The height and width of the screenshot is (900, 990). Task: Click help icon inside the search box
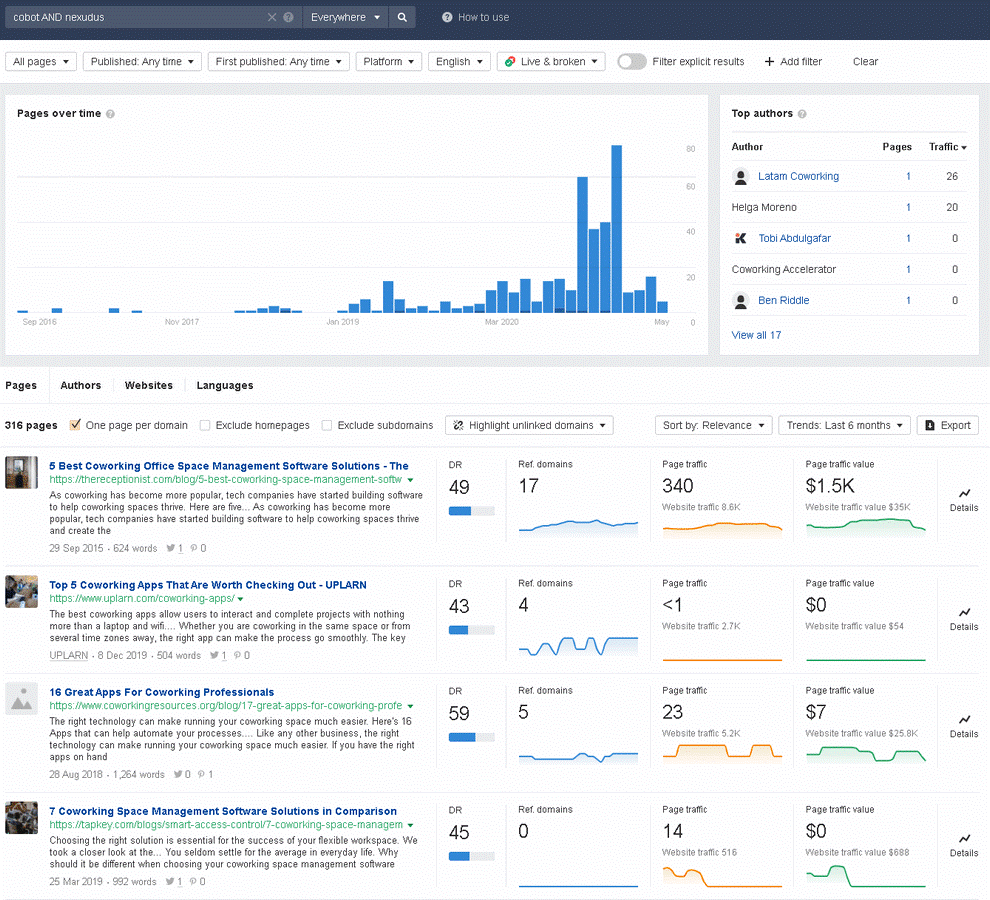point(289,17)
